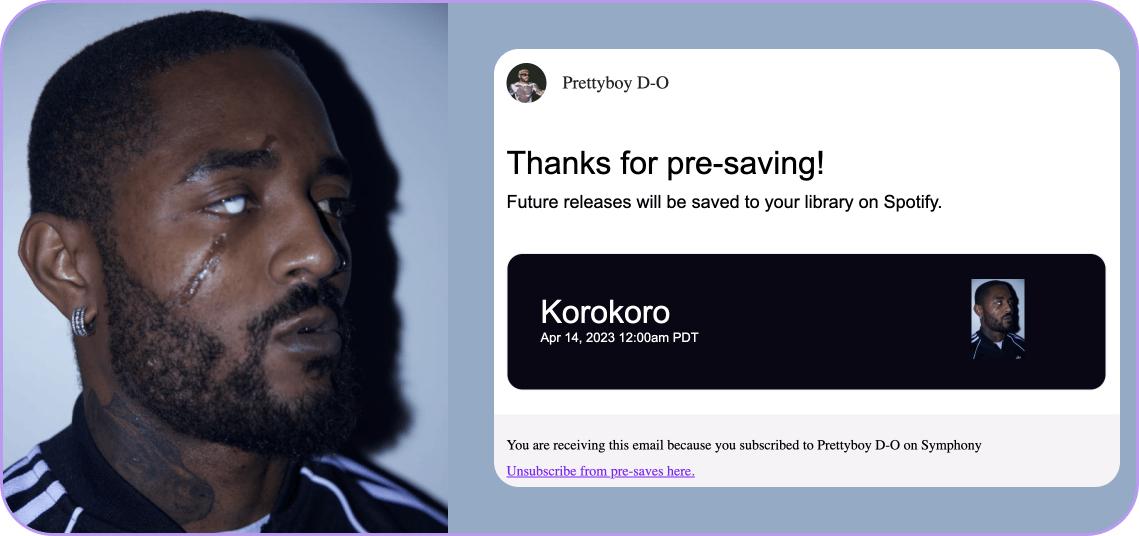
Task: Click the earring in the portrait photo
Action: pos(83,322)
